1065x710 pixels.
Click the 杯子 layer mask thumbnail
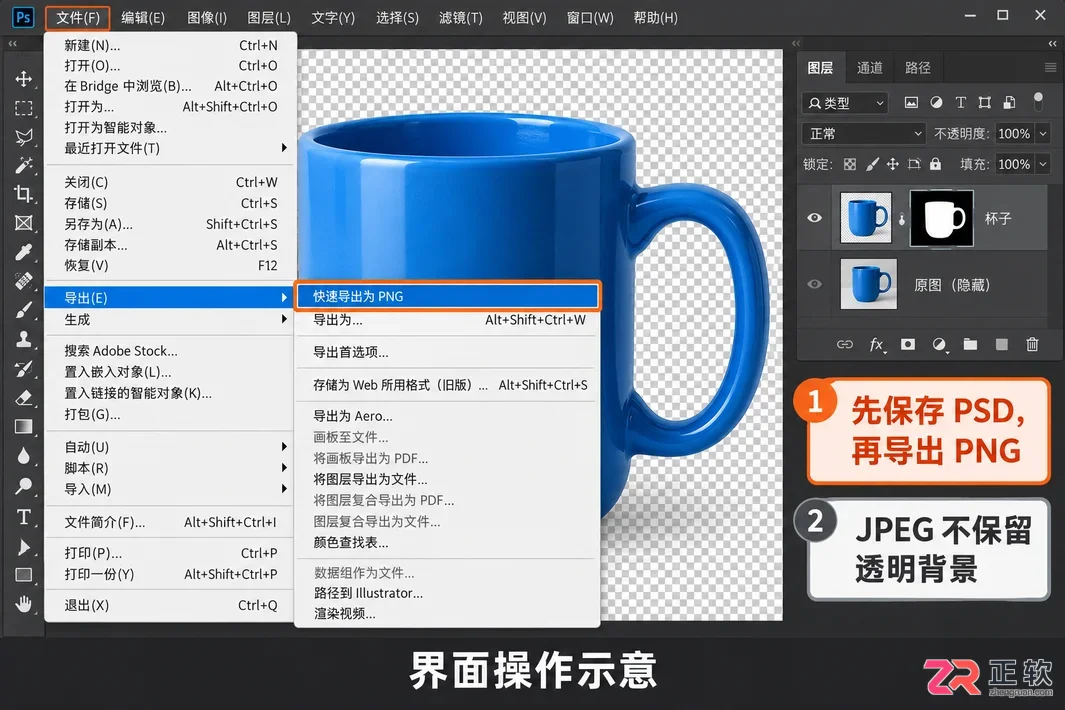point(941,218)
